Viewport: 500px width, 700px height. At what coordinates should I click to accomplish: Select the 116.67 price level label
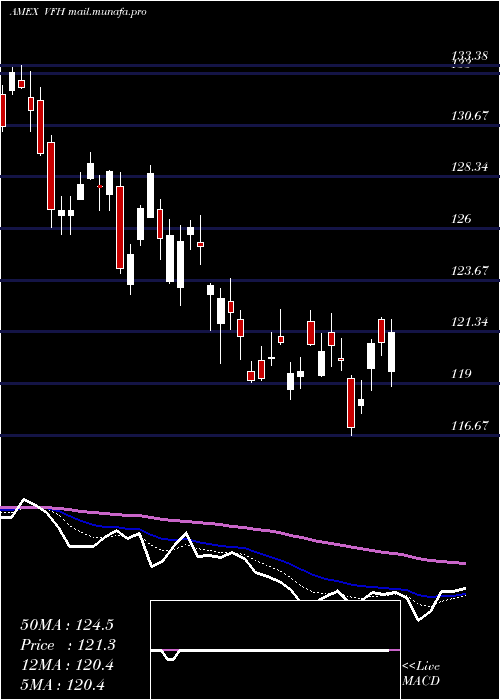point(470,426)
